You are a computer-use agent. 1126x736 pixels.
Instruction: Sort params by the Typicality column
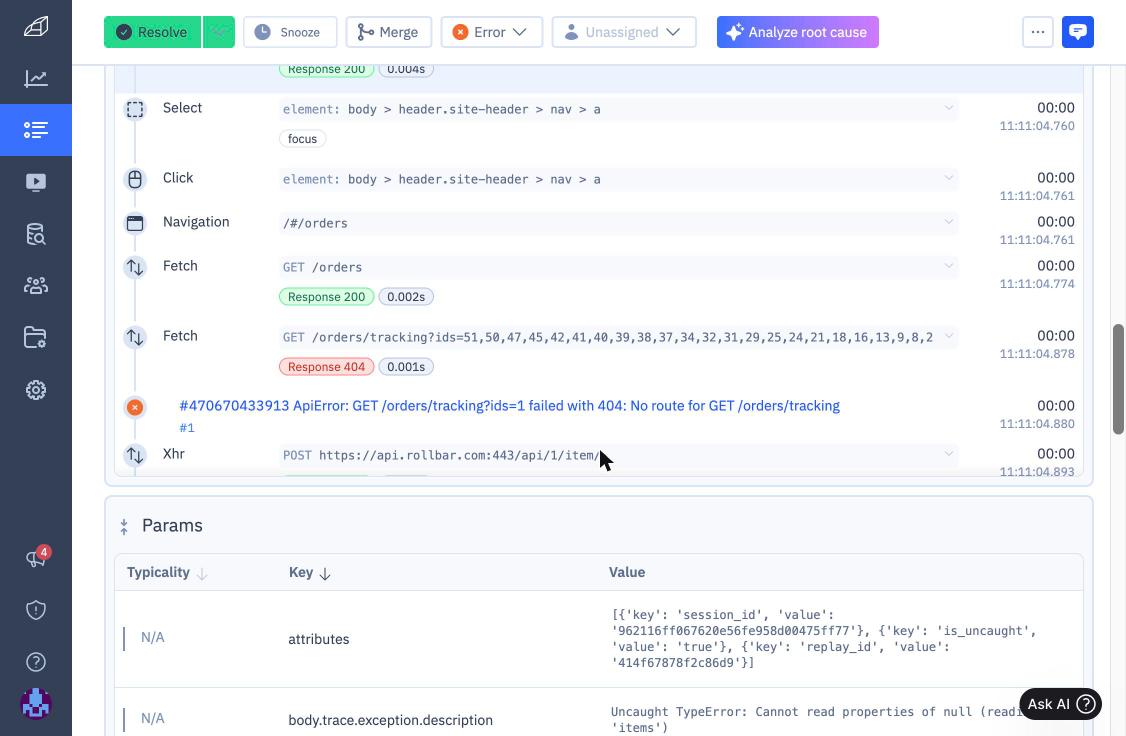pos(167,572)
